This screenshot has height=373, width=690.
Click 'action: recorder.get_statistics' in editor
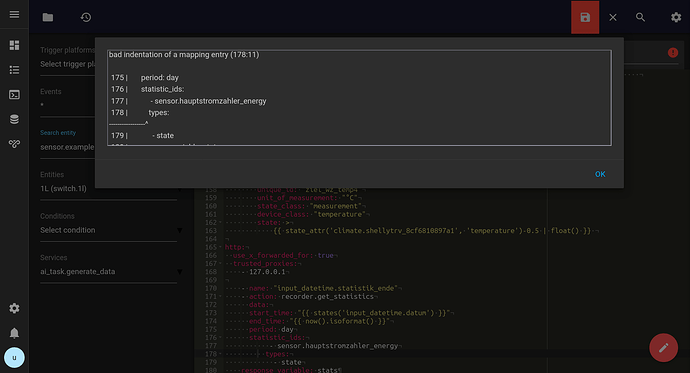point(311,296)
